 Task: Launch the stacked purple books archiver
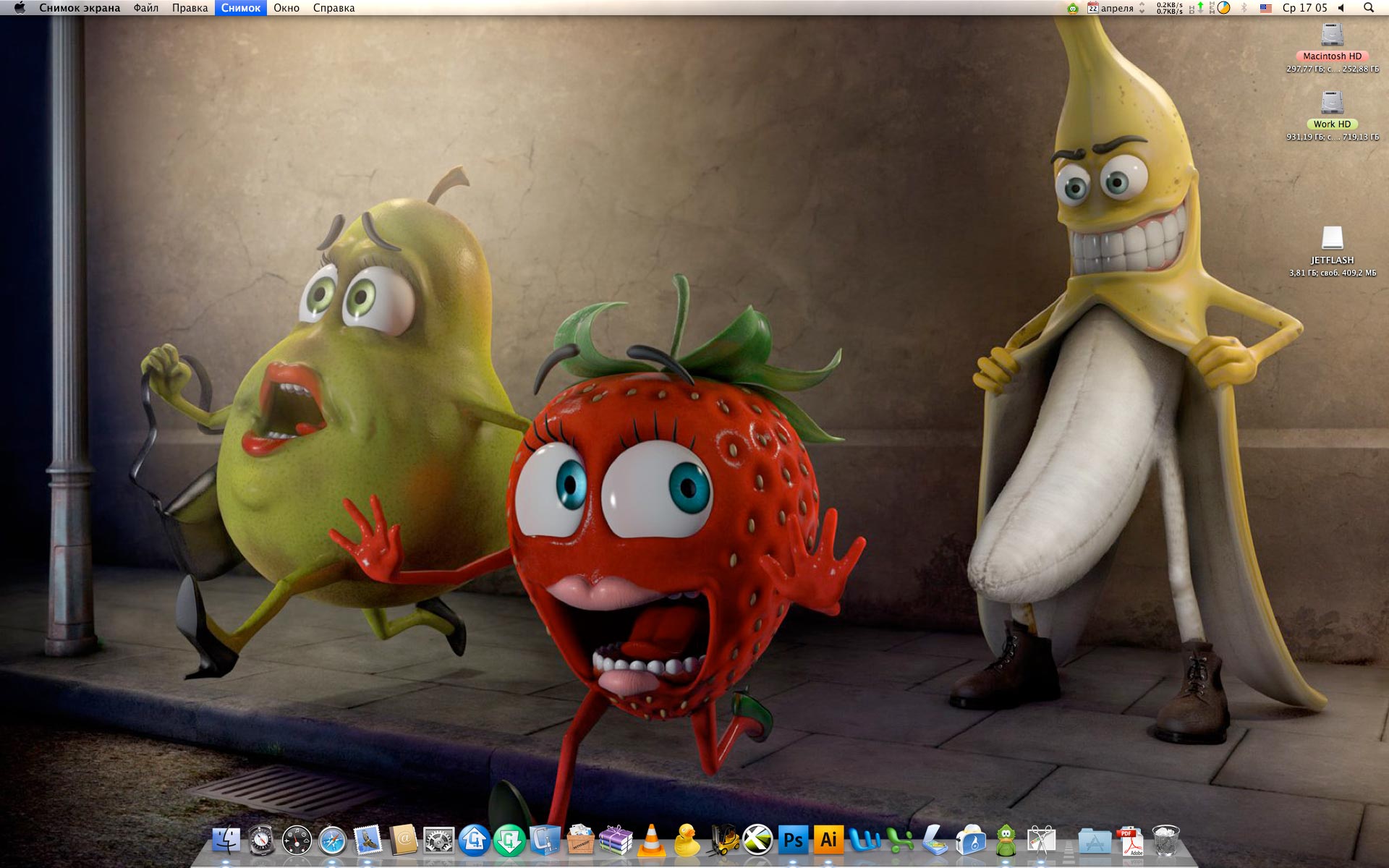616,841
